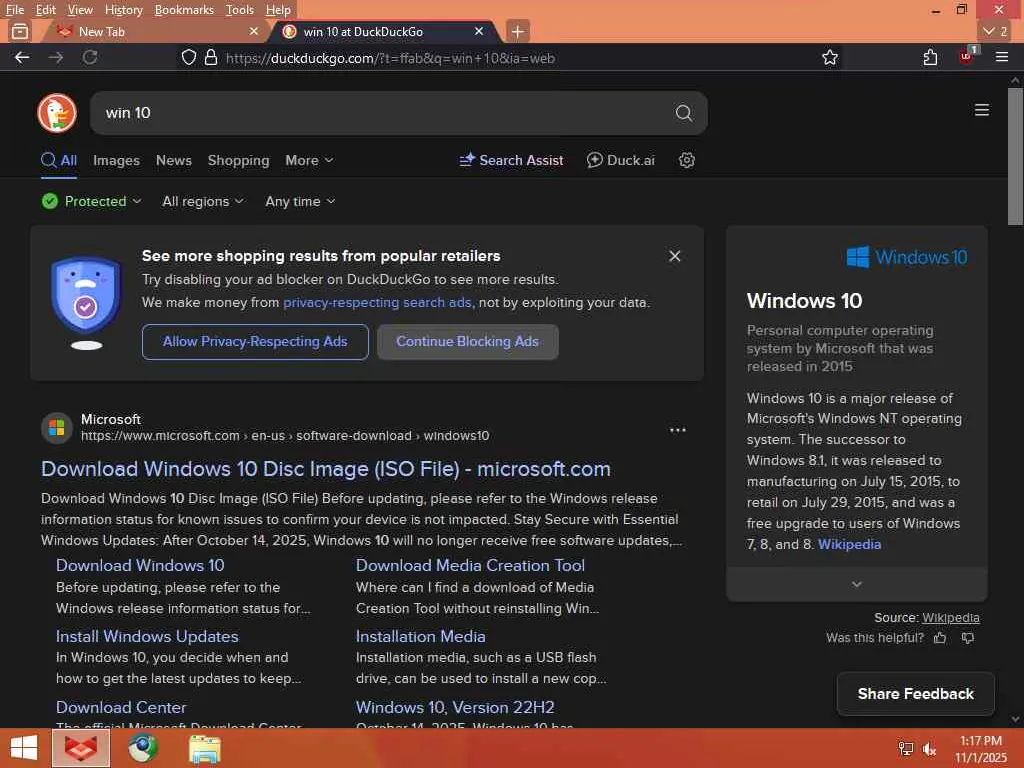Click the network tray icon
This screenshot has width=1024, height=768.
[x=906, y=748]
